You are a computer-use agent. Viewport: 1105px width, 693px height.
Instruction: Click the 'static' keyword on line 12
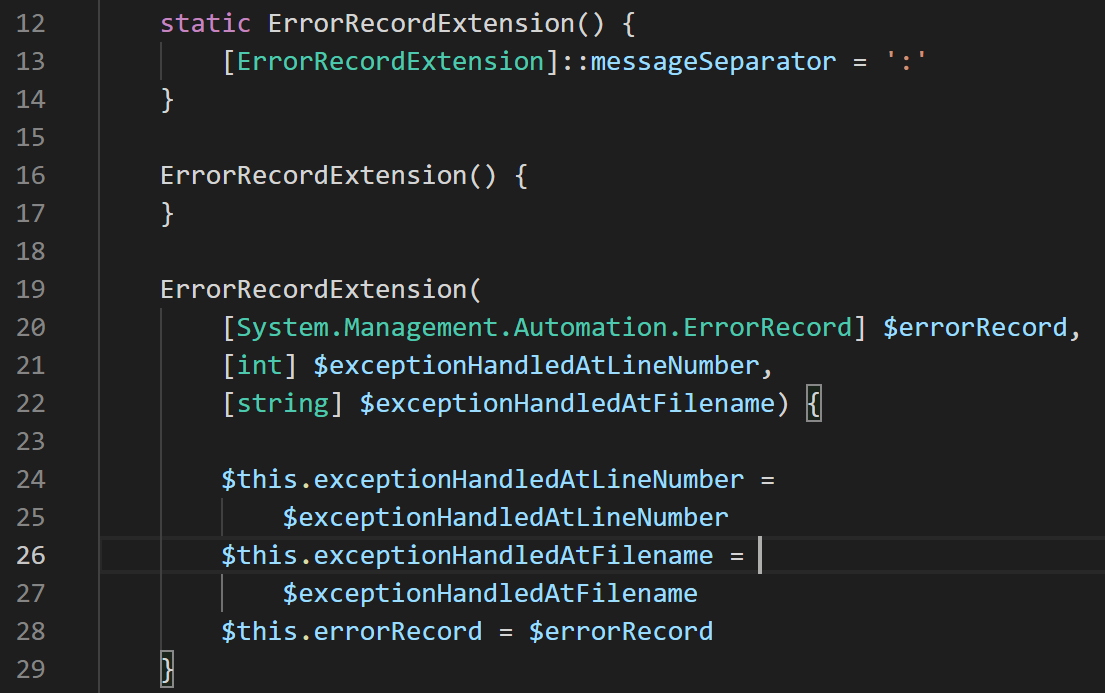tap(206, 24)
